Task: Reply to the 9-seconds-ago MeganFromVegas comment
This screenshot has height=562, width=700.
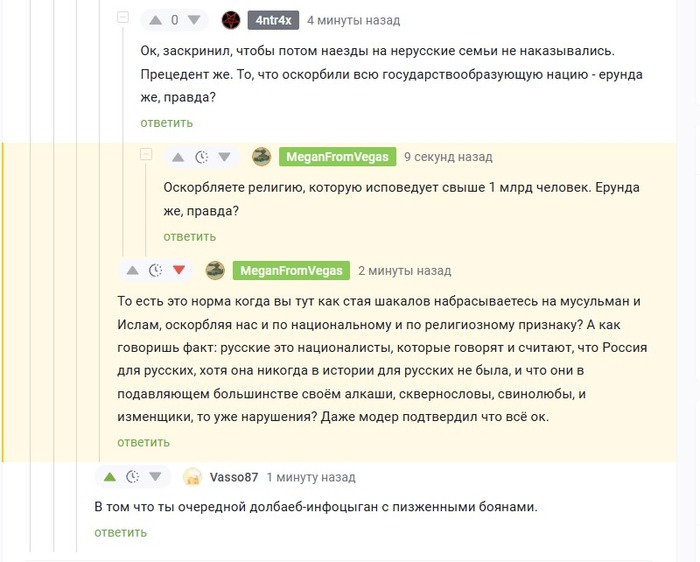Action: point(190,236)
